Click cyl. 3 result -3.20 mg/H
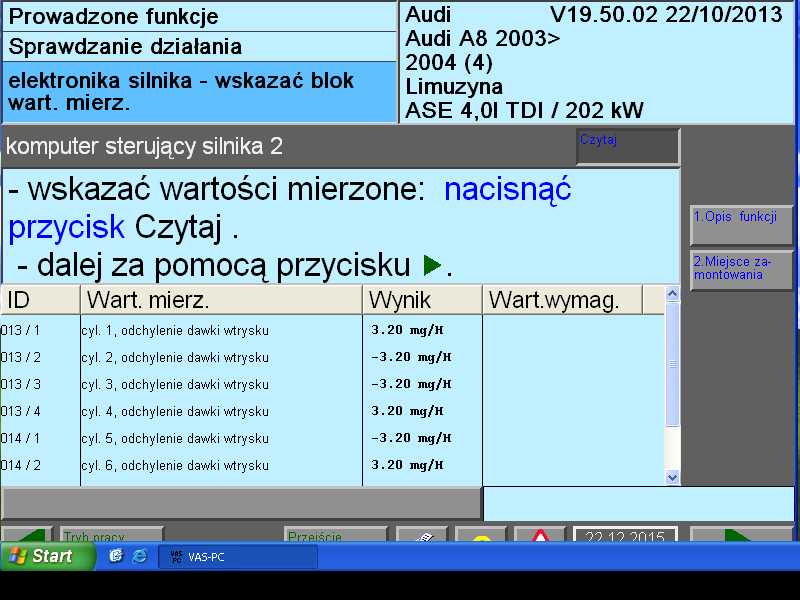The image size is (800, 600). pos(411,385)
